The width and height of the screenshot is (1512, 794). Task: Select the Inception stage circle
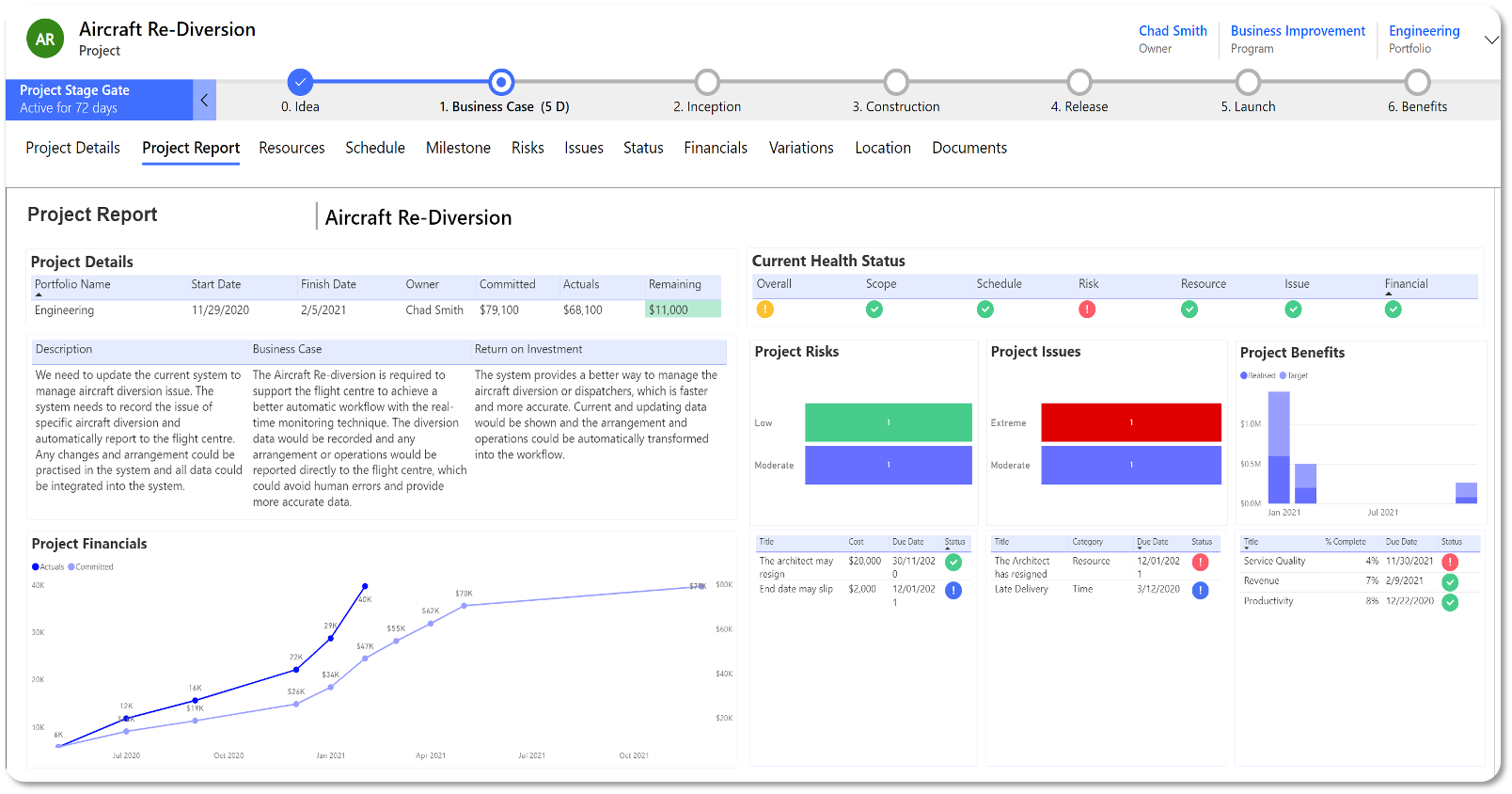click(707, 83)
